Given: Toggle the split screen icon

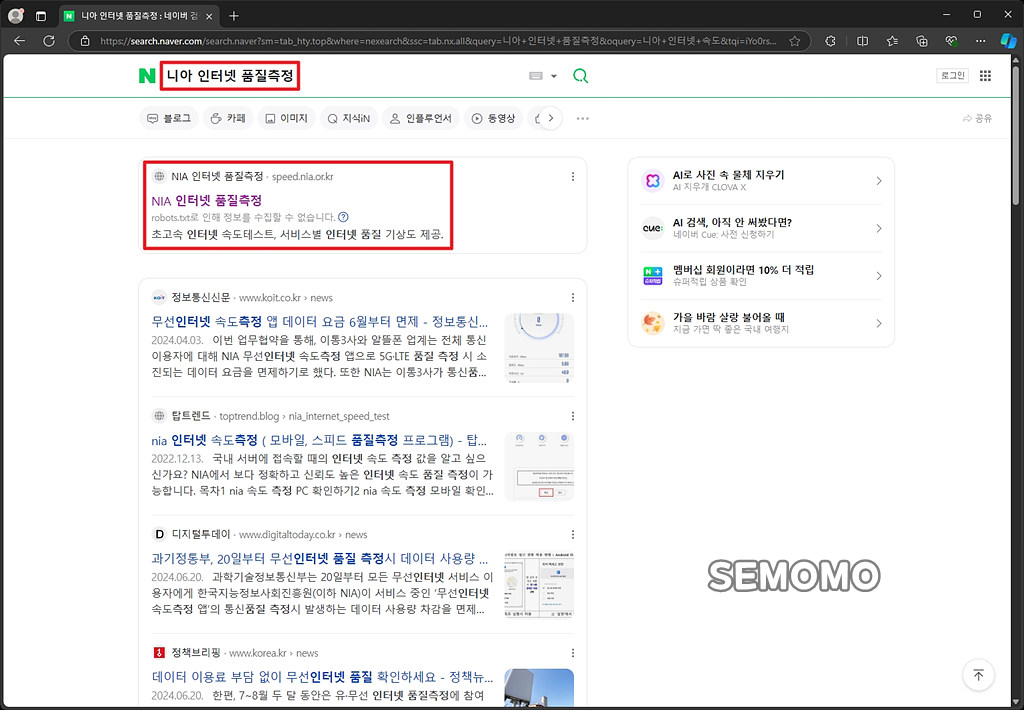Looking at the screenshot, I should pyautogui.click(x=862, y=41).
